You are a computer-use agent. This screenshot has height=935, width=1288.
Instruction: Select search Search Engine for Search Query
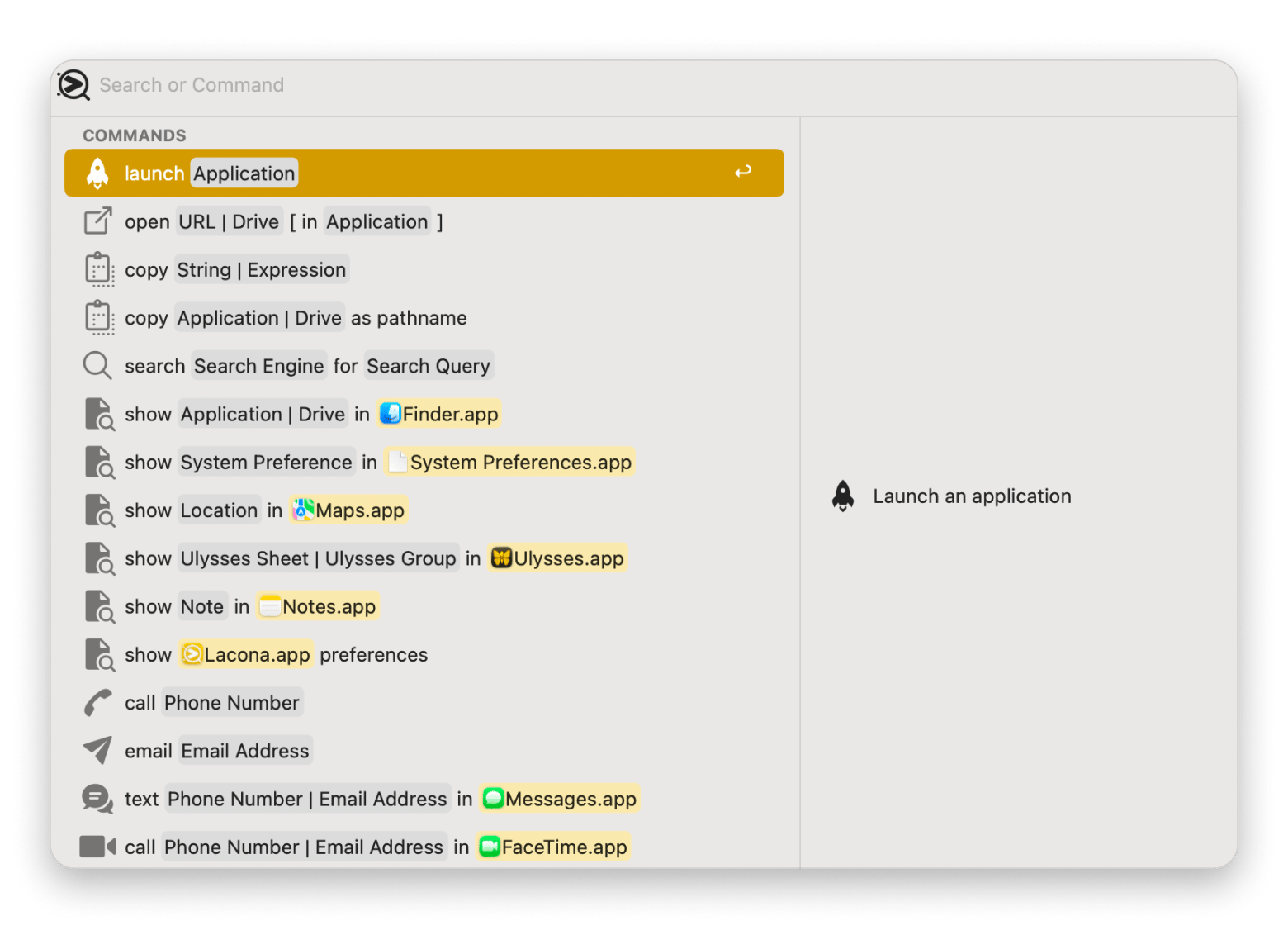pyautogui.click(x=424, y=366)
